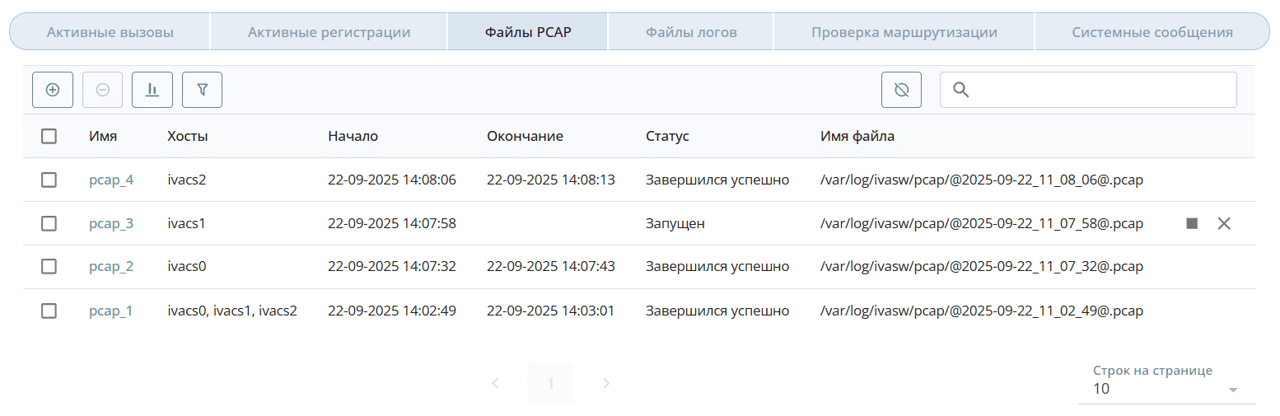The image size is (1280, 416).
Task: Click the crossed-circle icon beside the search field
Action: point(901,90)
